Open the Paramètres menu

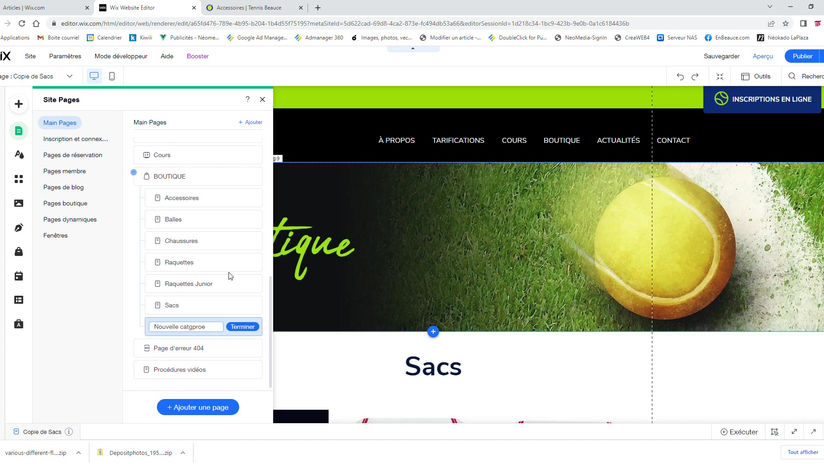point(65,56)
